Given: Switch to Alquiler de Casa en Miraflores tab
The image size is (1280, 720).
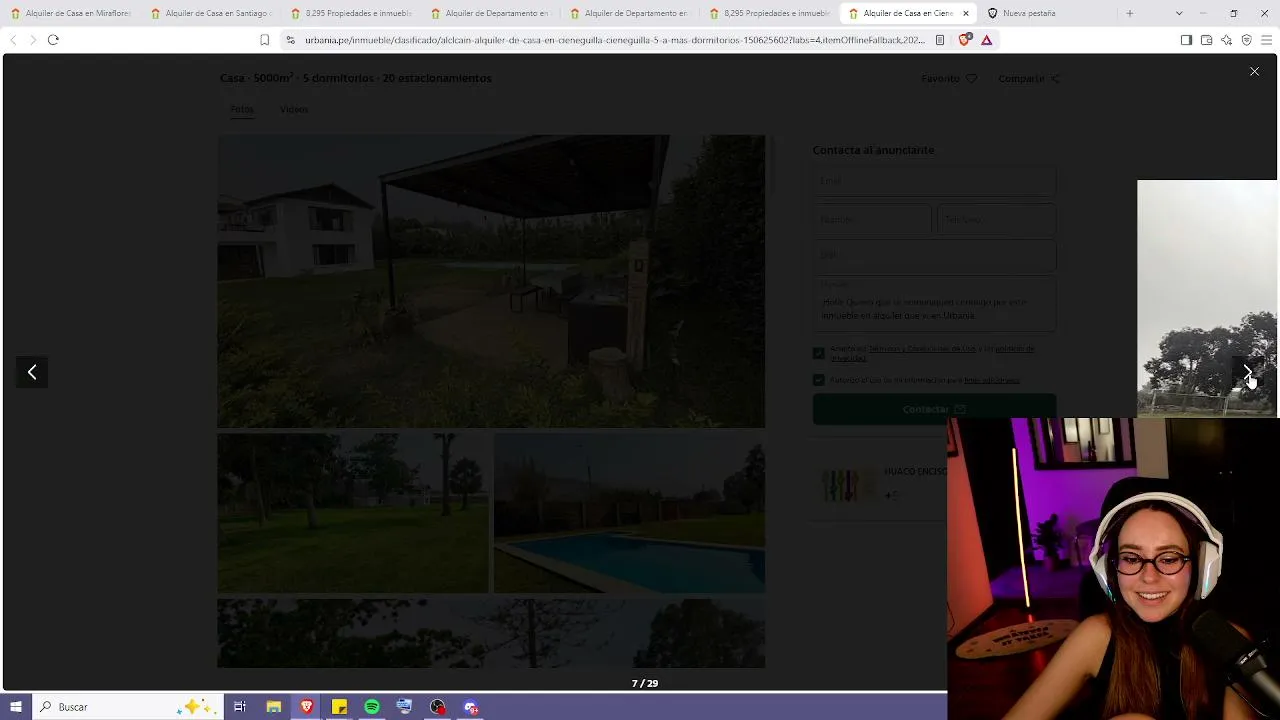Looking at the screenshot, I should (71, 13).
